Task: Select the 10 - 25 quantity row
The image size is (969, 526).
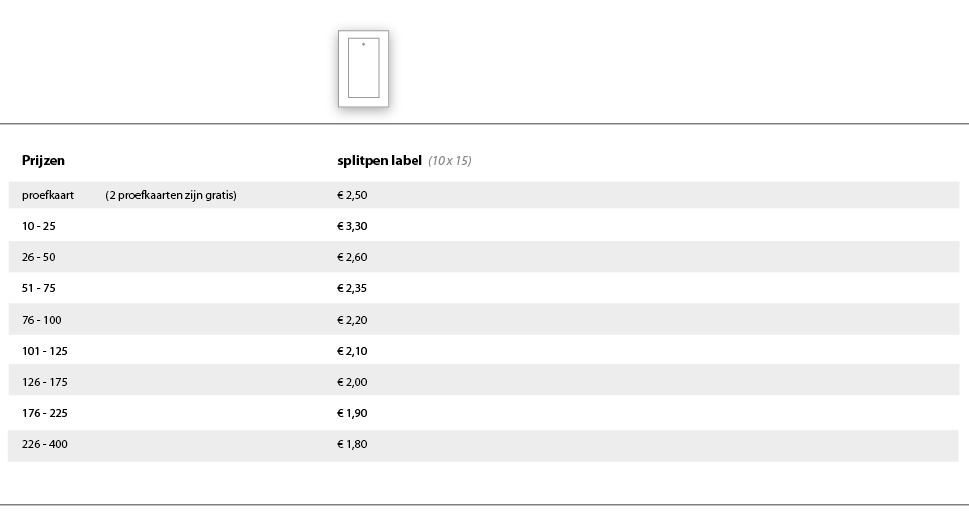Action: pos(483,226)
